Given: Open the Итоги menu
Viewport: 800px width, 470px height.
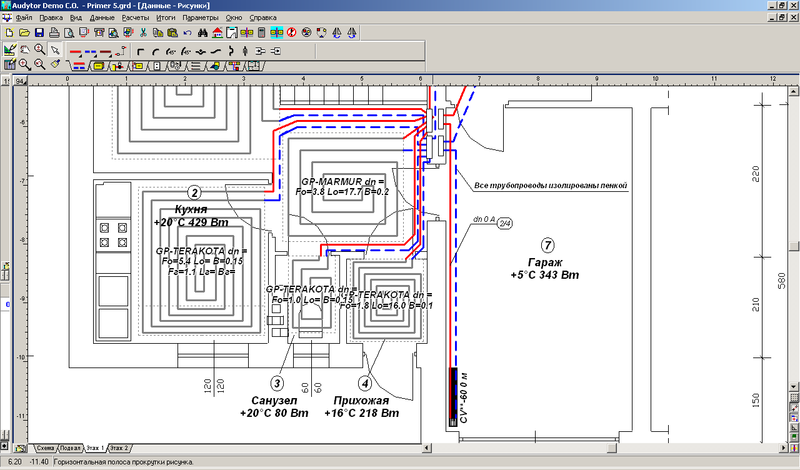Looking at the screenshot, I should pos(166,18).
